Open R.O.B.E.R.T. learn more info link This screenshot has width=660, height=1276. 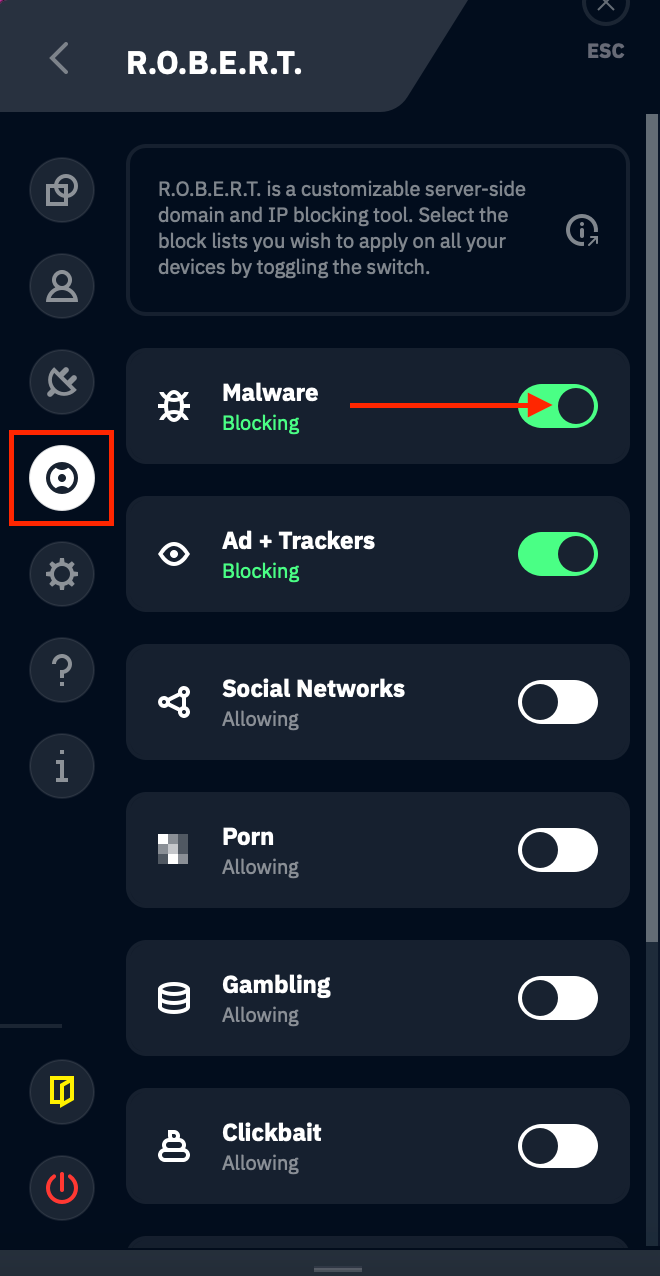[581, 230]
